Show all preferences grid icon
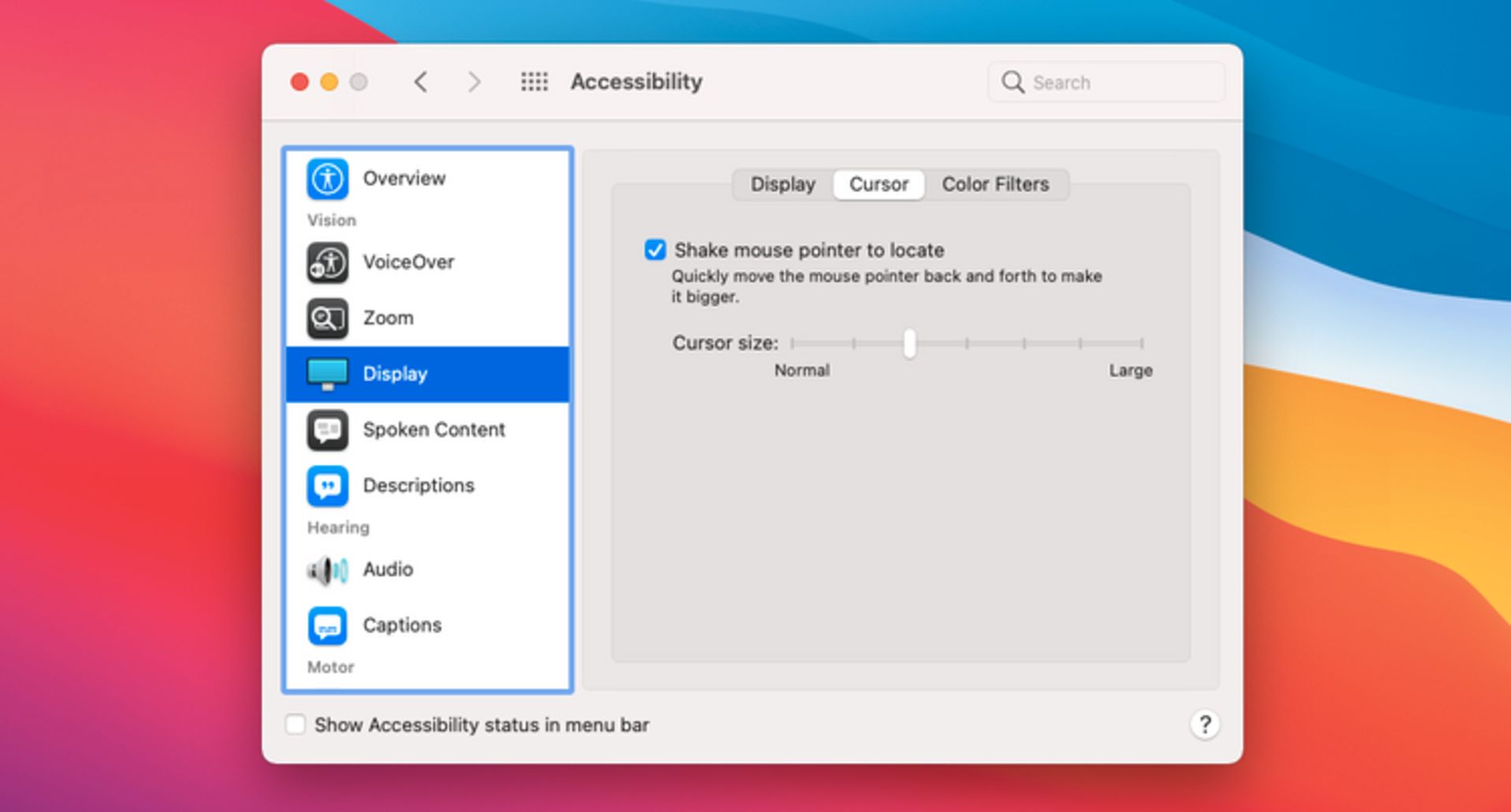The width and height of the screenshot is (1511, 812). pos(534,82)
